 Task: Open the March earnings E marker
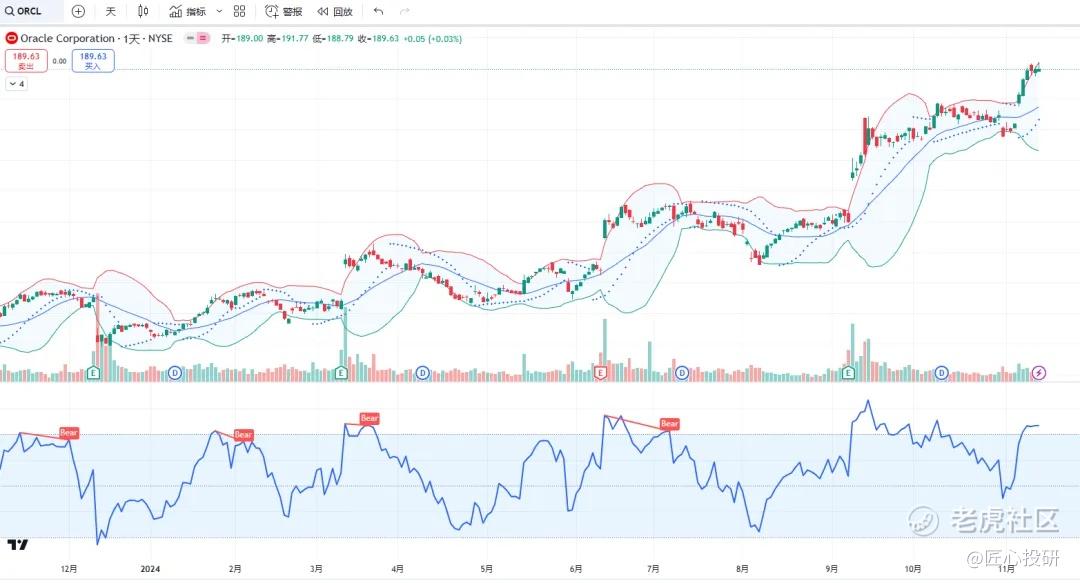click(341, 373)
